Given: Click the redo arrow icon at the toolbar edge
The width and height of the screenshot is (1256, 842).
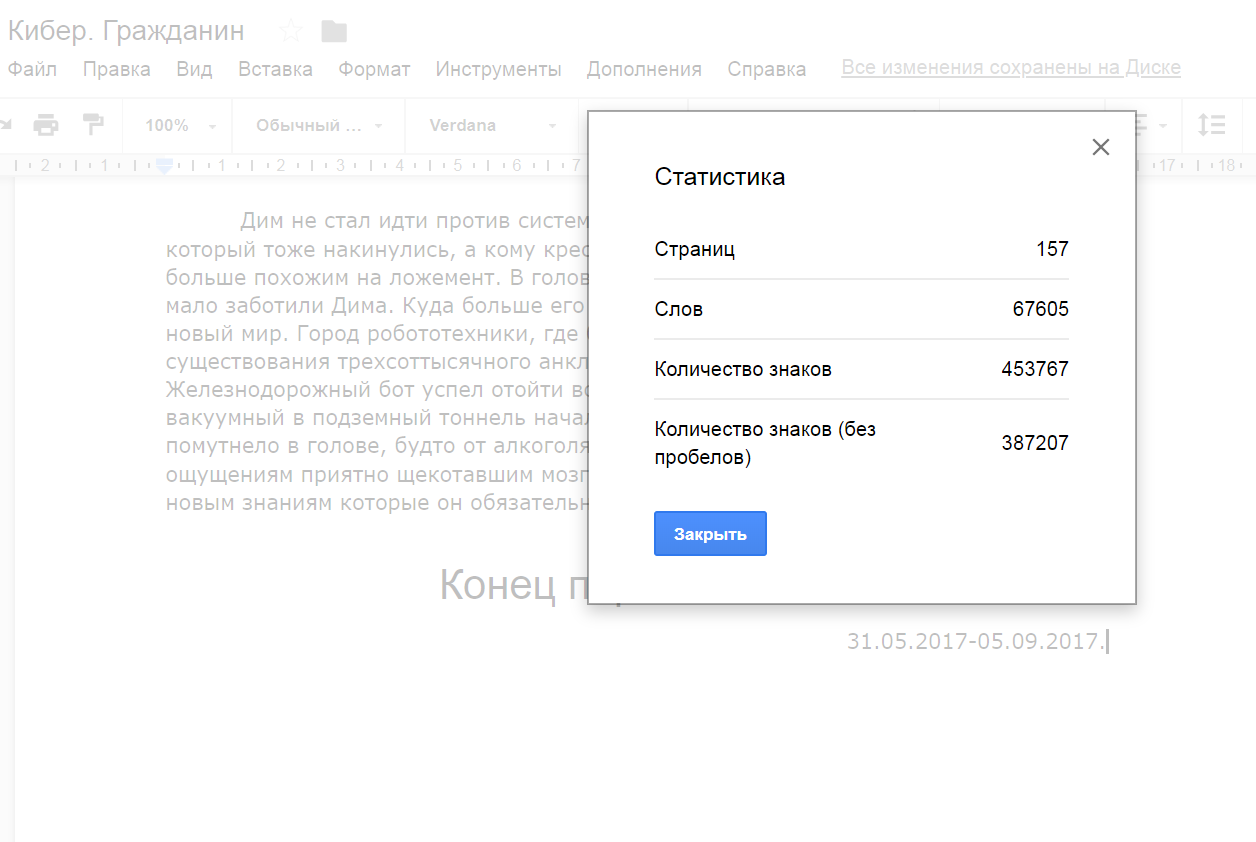Looking at the screenshot, I should [x=5, y=125].
